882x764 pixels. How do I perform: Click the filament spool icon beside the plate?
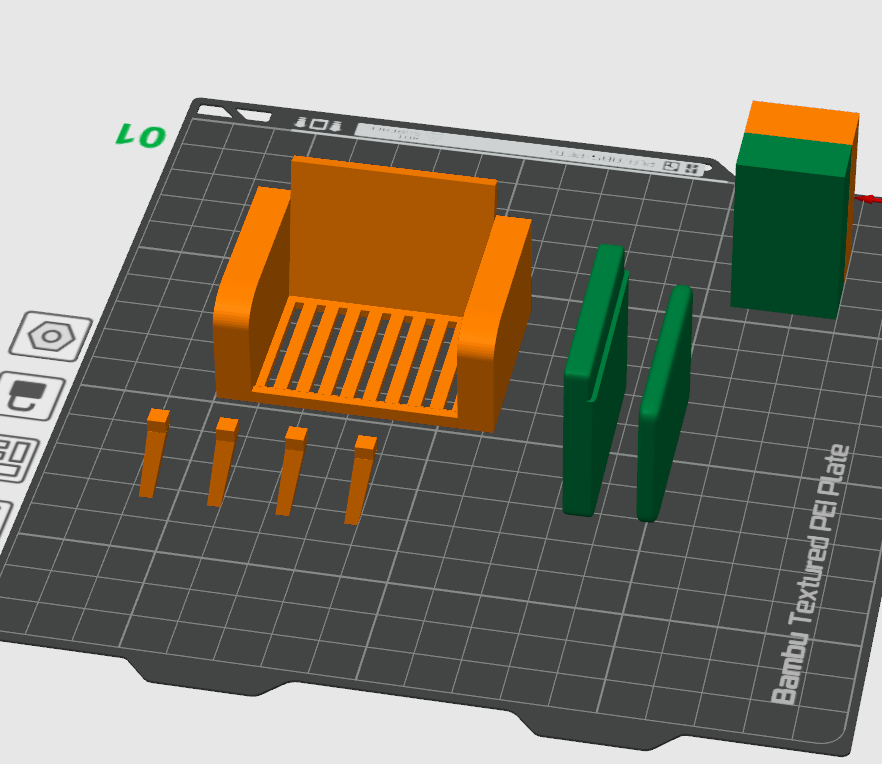click(30, 396)
